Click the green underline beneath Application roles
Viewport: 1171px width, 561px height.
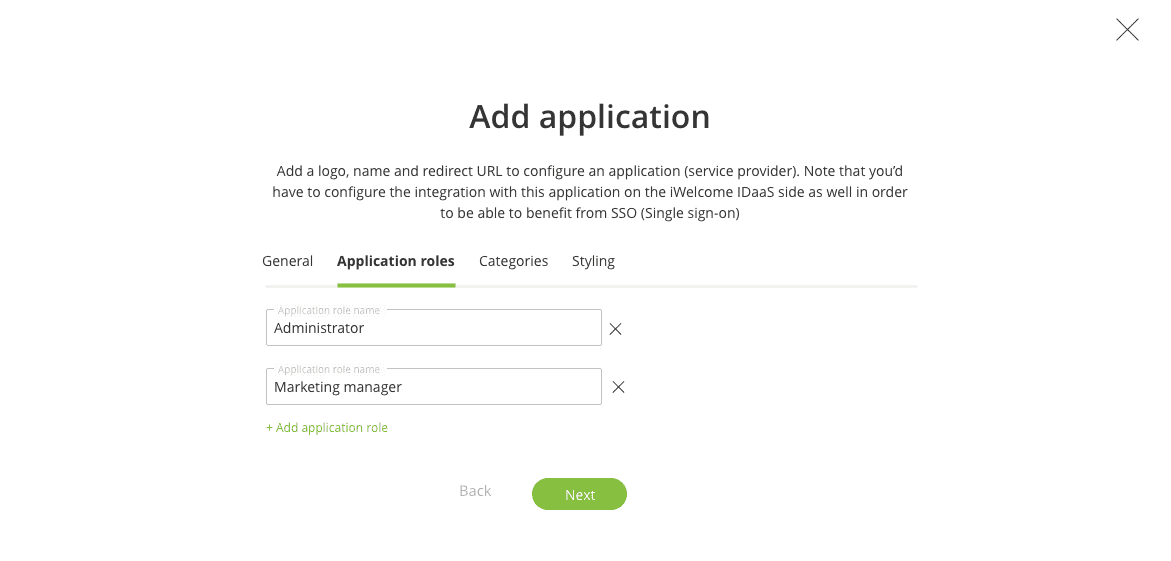396,286
